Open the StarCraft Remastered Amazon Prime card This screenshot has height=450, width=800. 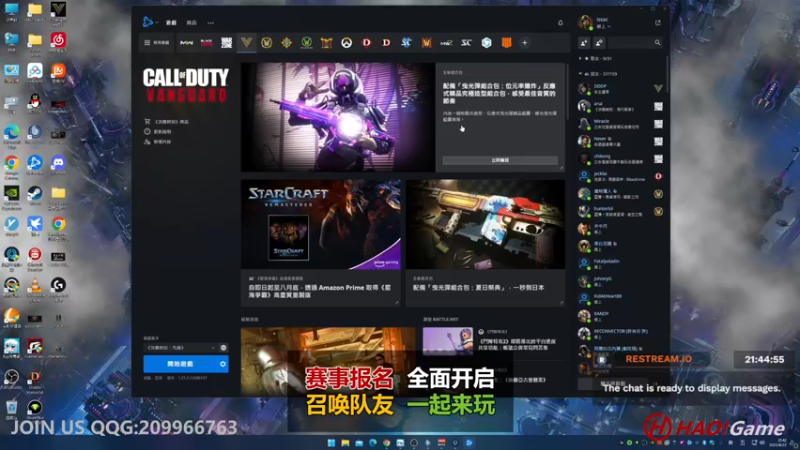tap(321, 243)
